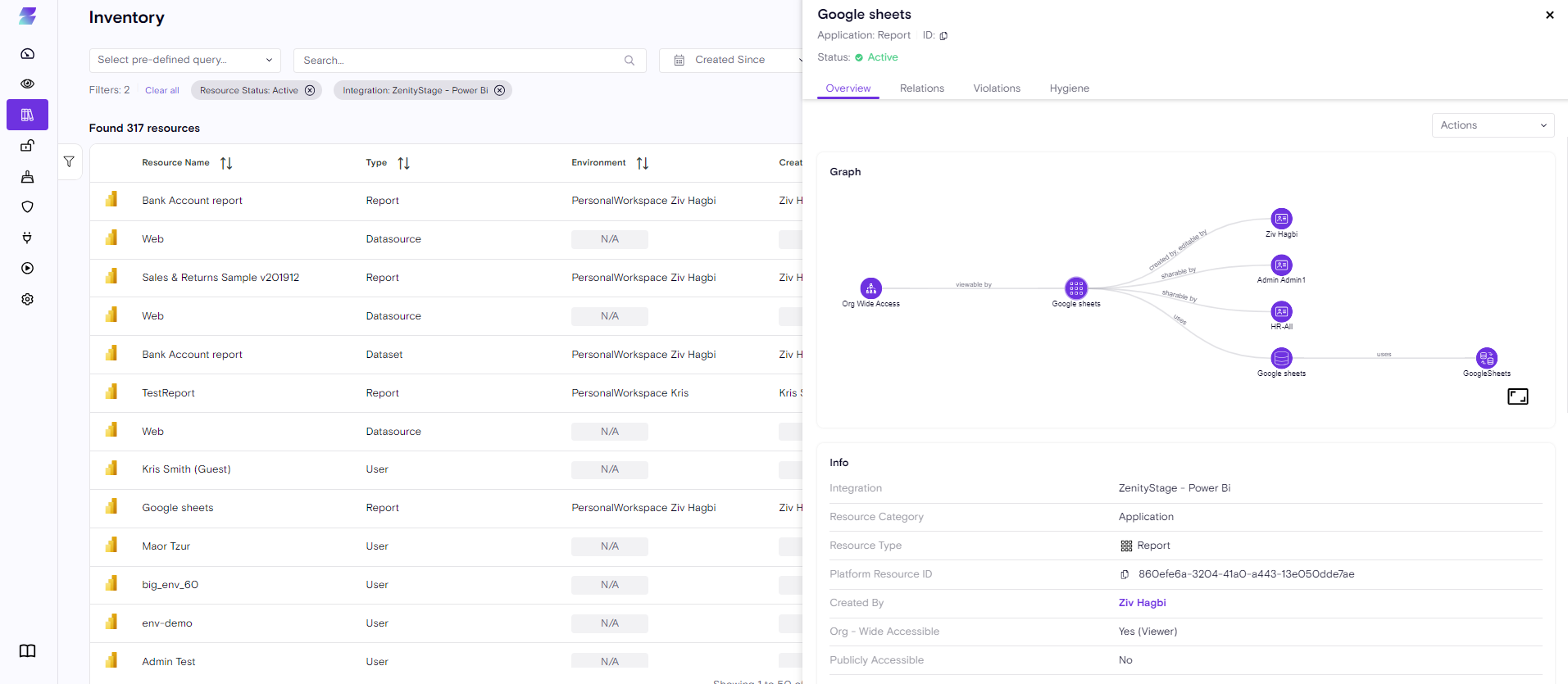The width and height of the screenshot is (1568, 684).
Task: Copy the Platform Resource ID
Action: pos(1125,575)
